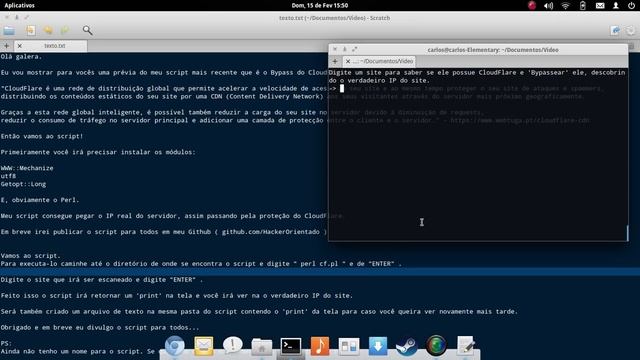Viewport: 640px width, 360px height.
Task: Open the battery indicator
Action: [x=582, y=5]
